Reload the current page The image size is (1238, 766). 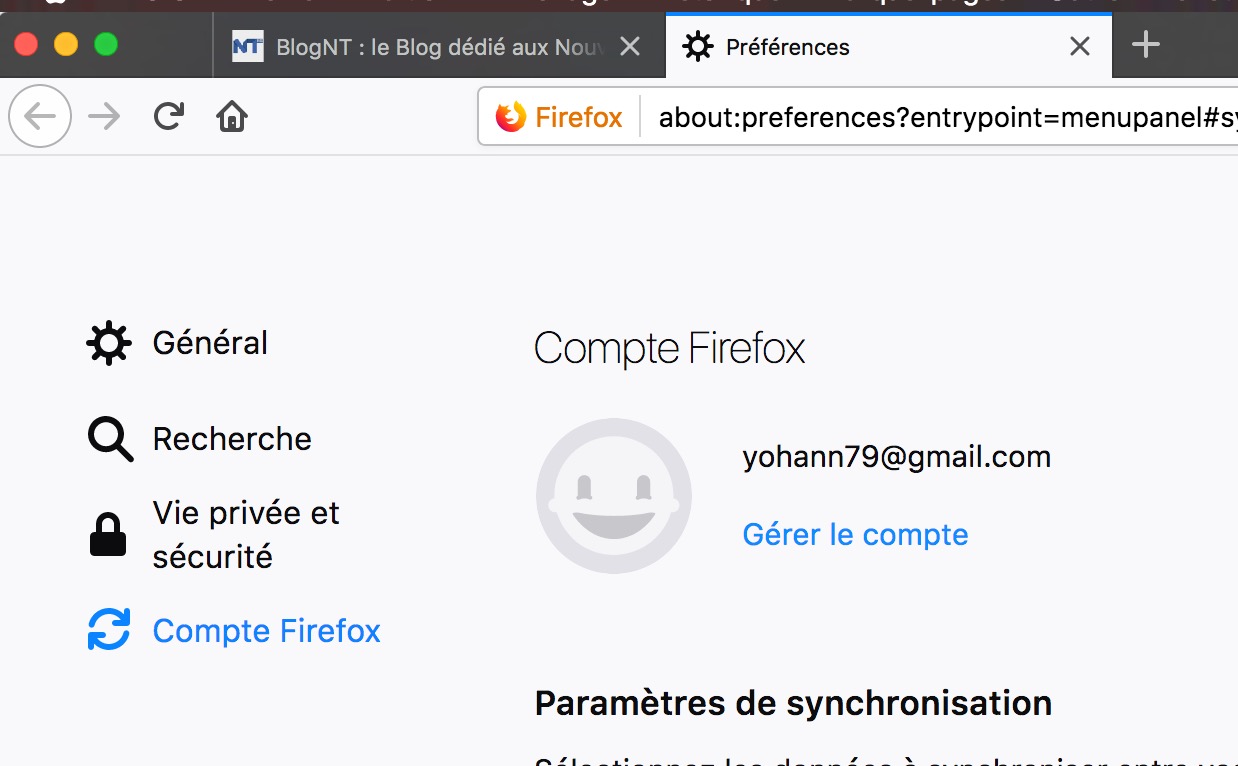point(168,117)
